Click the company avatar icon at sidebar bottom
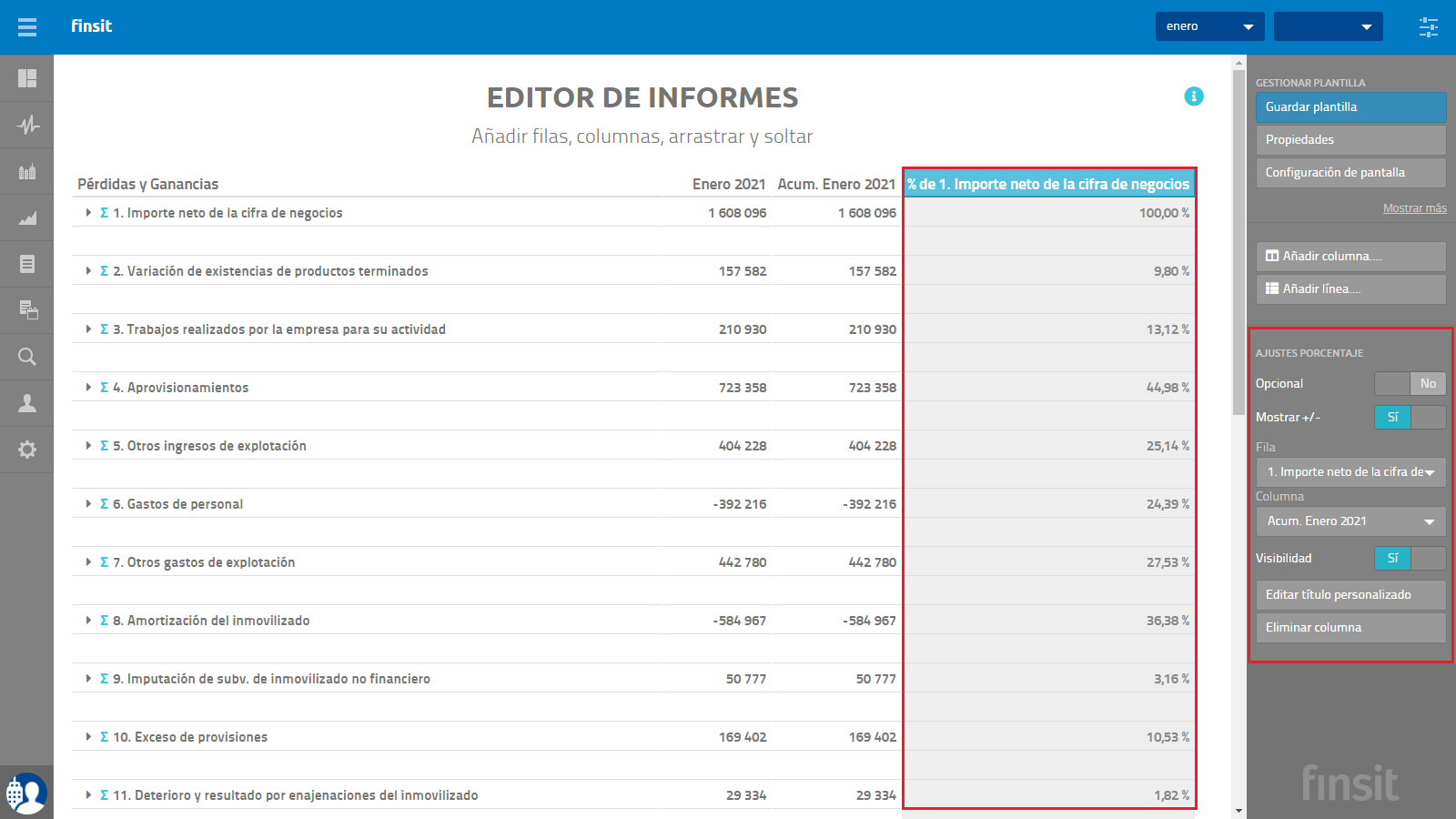1456x819 pixels. click(x=26, y=793)
